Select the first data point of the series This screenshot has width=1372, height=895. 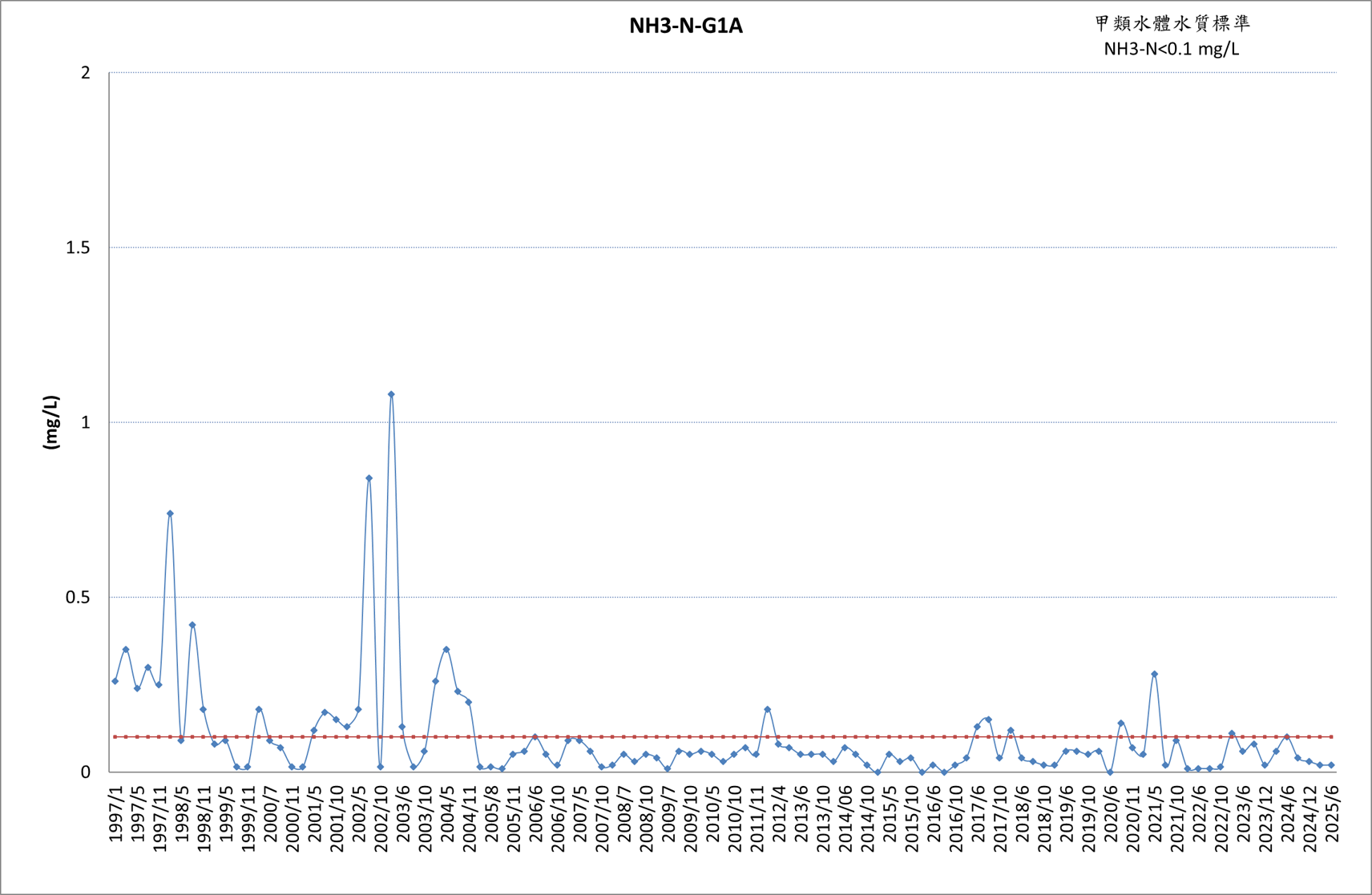[115, 681]
